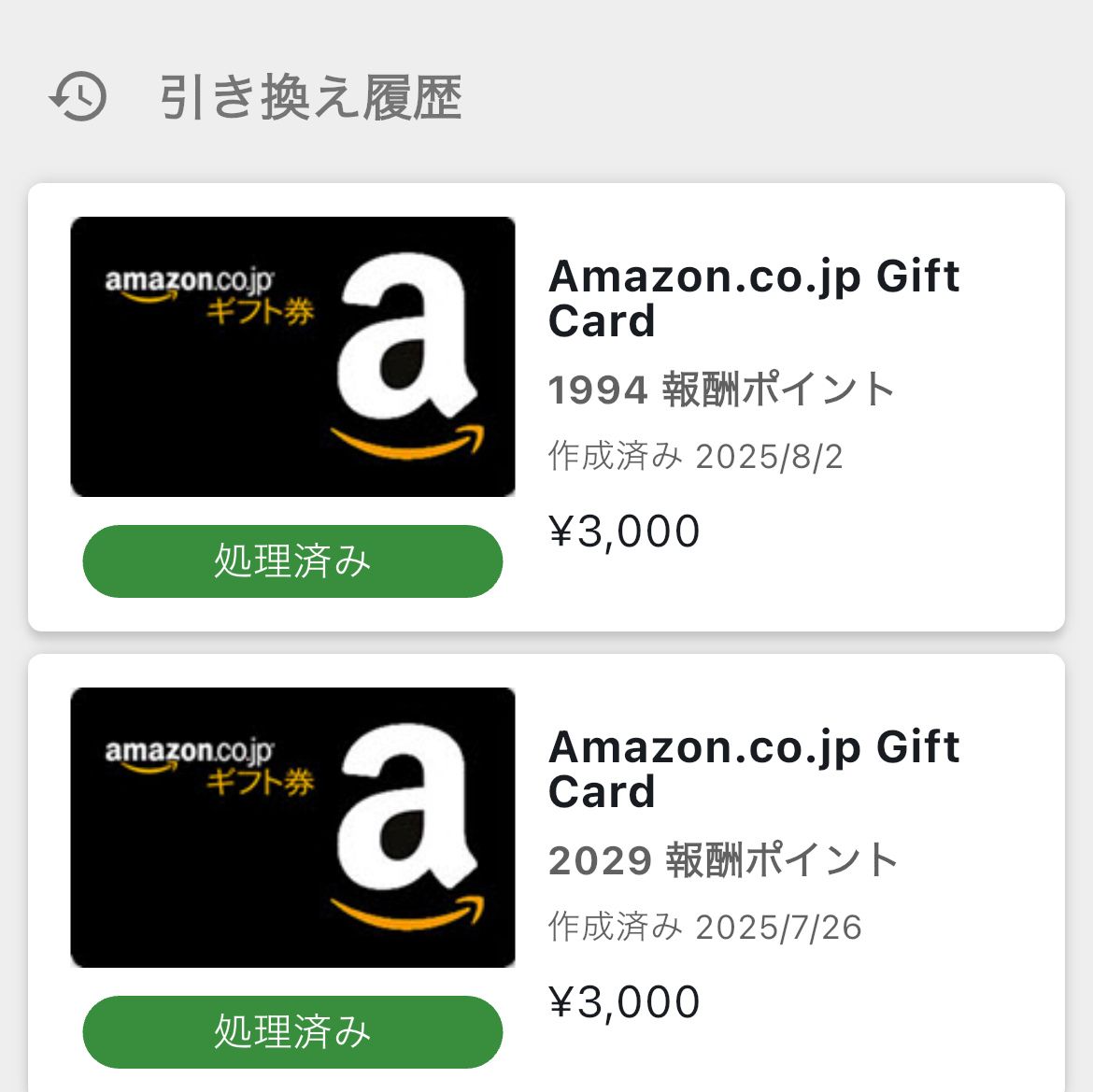Click the 作成済み 2025/8/2 date text
This screenshot has height=1092, width=1093.
695,457
